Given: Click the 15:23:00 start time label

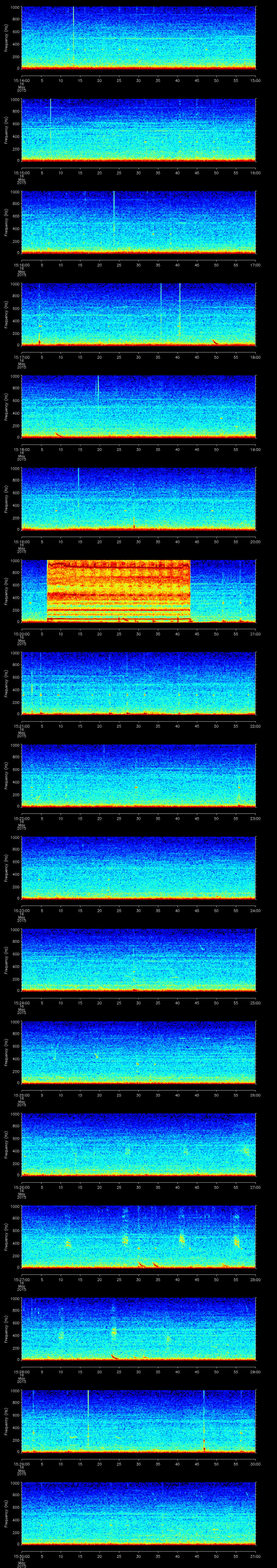Looking at the screenshot, I should tap(22, 910).
